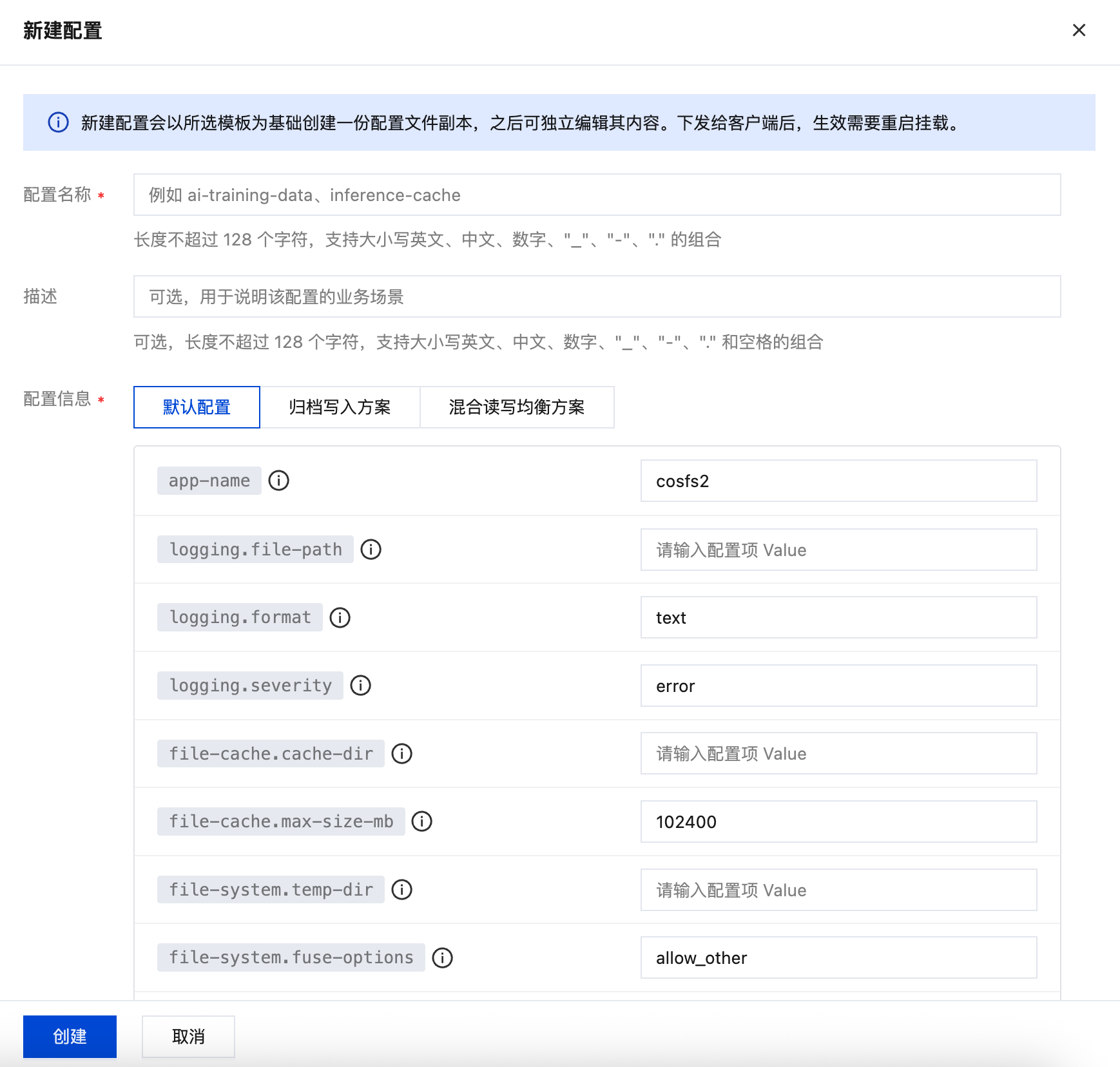The image size is (1120, 1067).
Task: Edit the logging.severity value error
Action: tap(838, 686)
